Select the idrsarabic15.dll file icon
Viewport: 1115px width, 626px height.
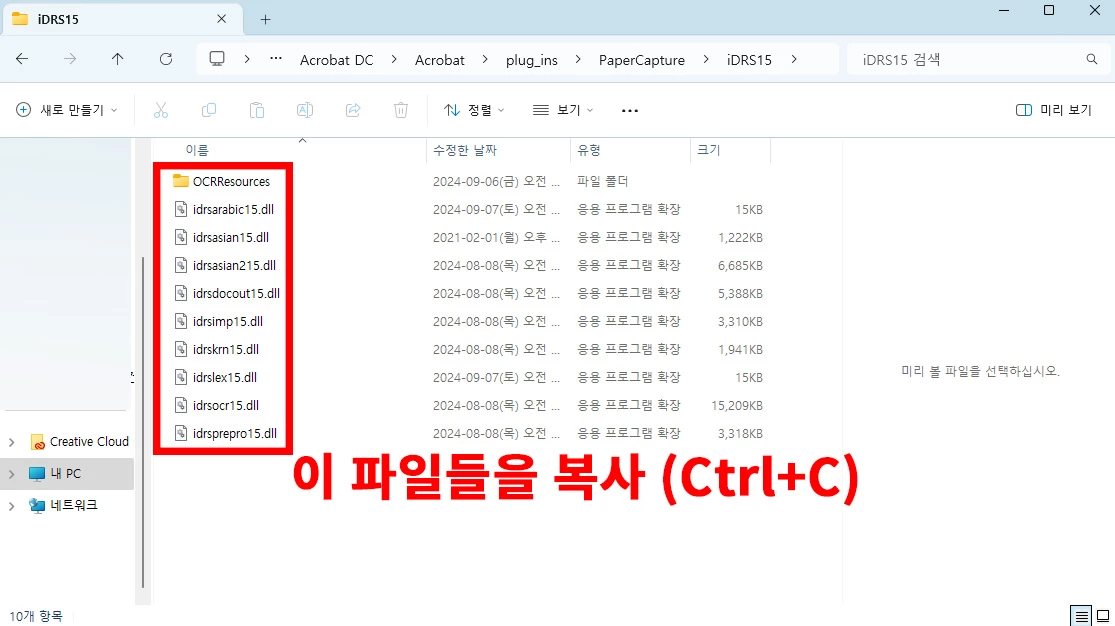(x=181, y=209)
